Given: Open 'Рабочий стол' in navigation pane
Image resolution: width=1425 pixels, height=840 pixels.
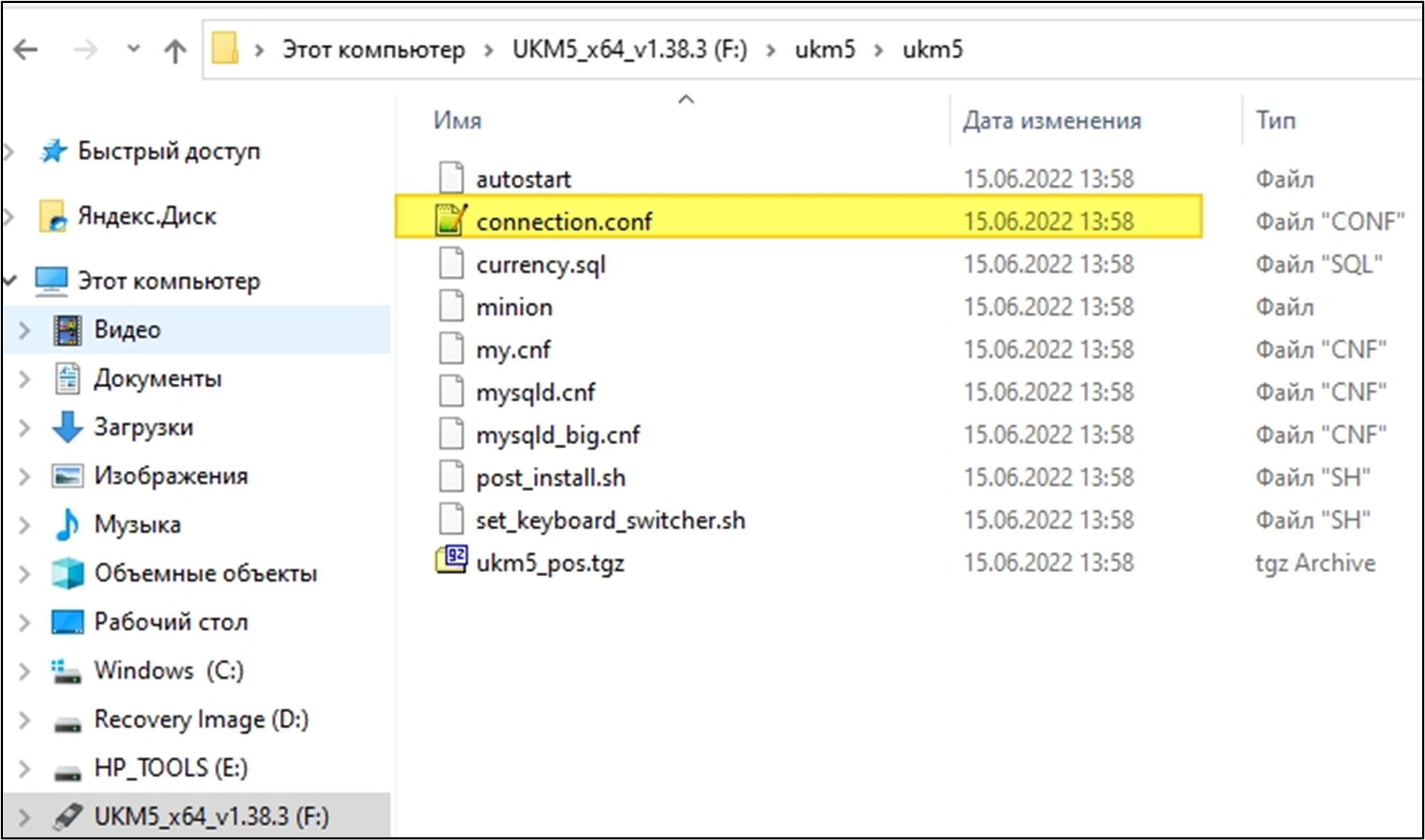Looking at the screenshot, I should click(x=171, y=622).
